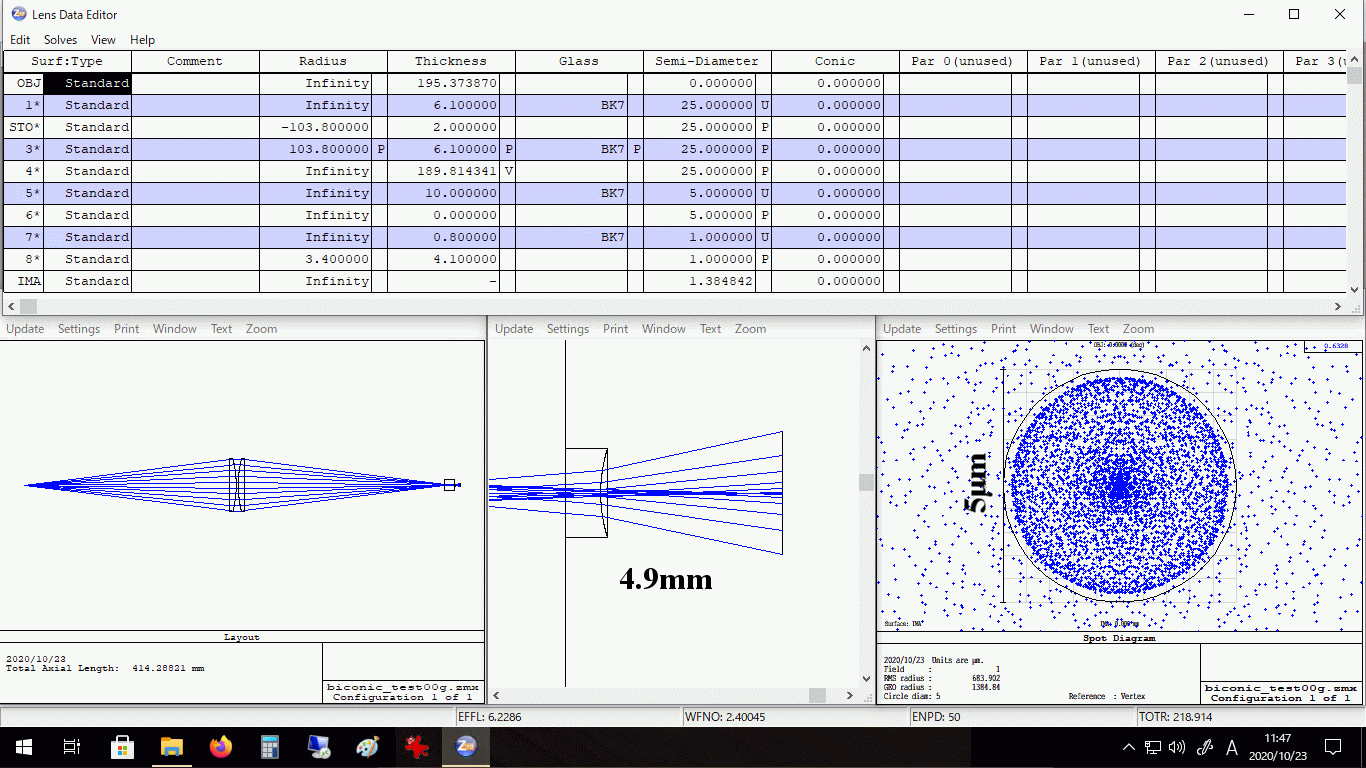Launch Firefox from the taskbar
1366x768 pixels.
pos(220,747)
